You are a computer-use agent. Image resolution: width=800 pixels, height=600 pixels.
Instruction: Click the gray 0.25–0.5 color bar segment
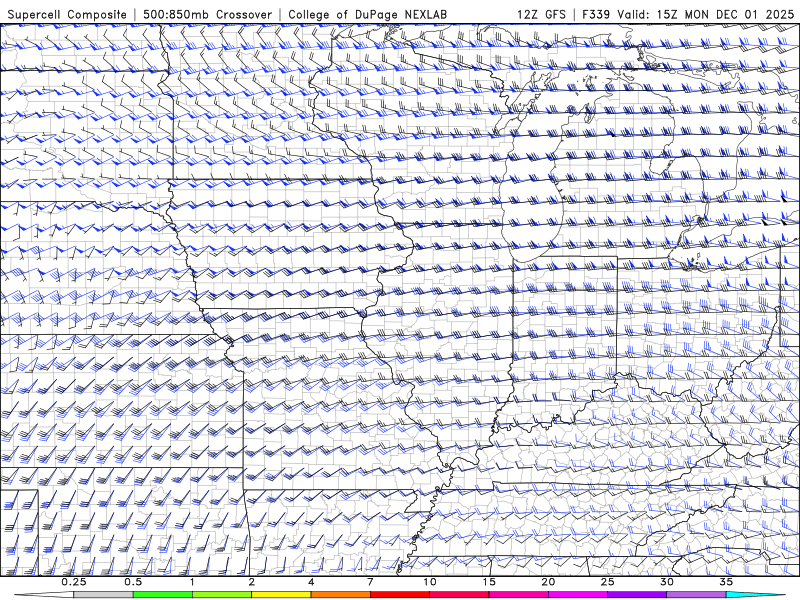104,595
